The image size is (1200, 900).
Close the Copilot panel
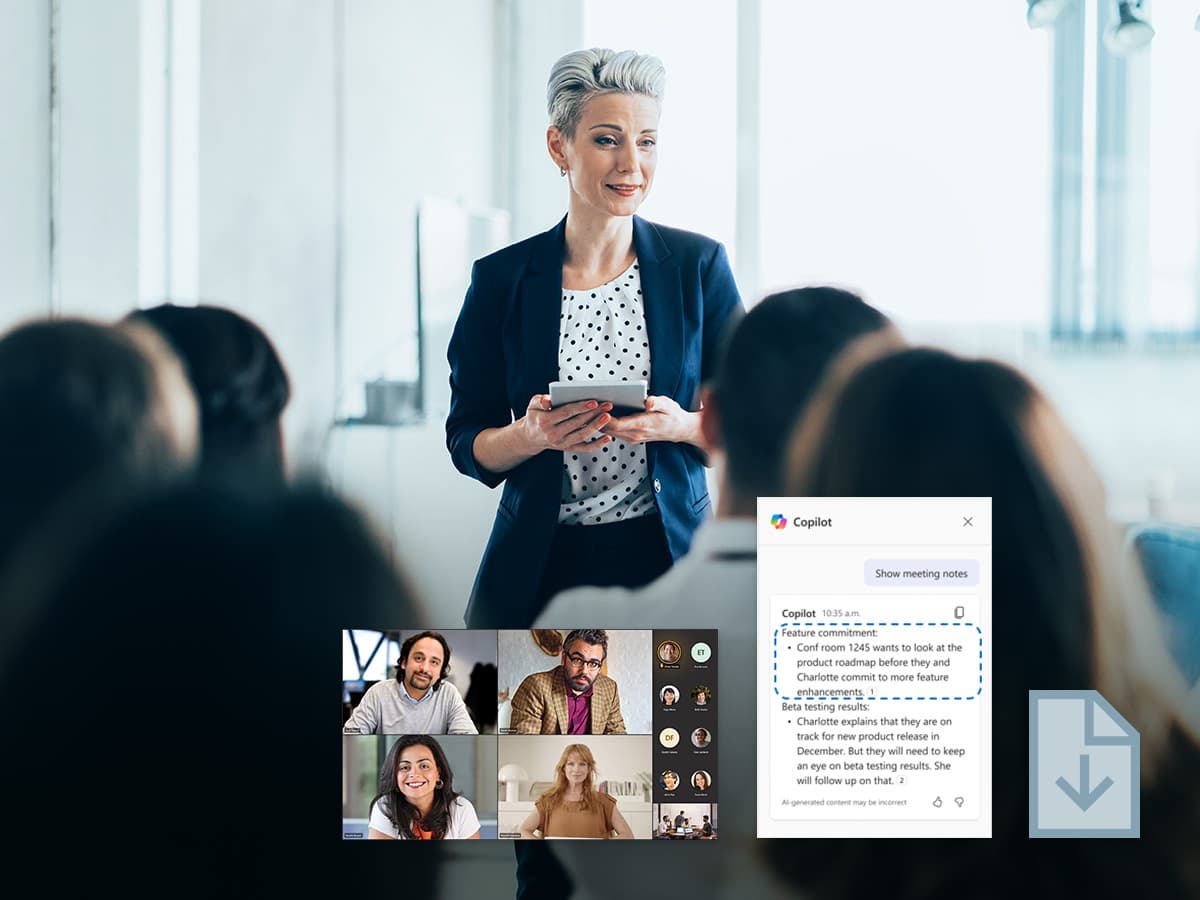[968, 521]
